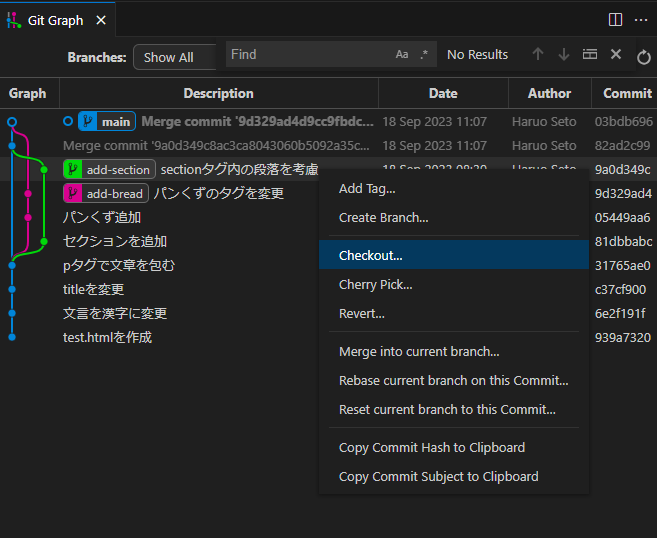Screen dimensions: 657x538
Task: Toggle opening commit details from find
Action: (590, 54)
